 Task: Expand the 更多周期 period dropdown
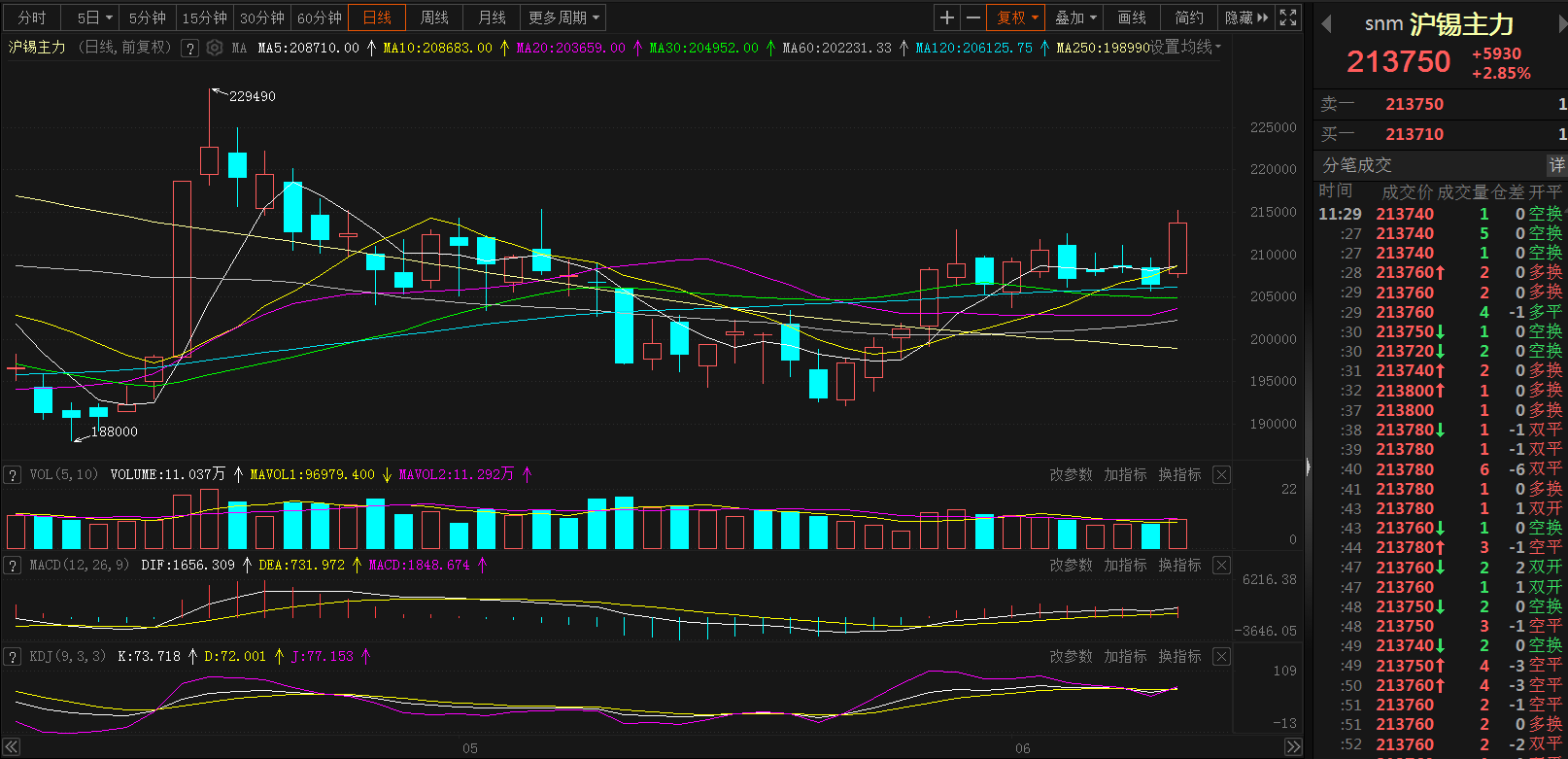563,17
